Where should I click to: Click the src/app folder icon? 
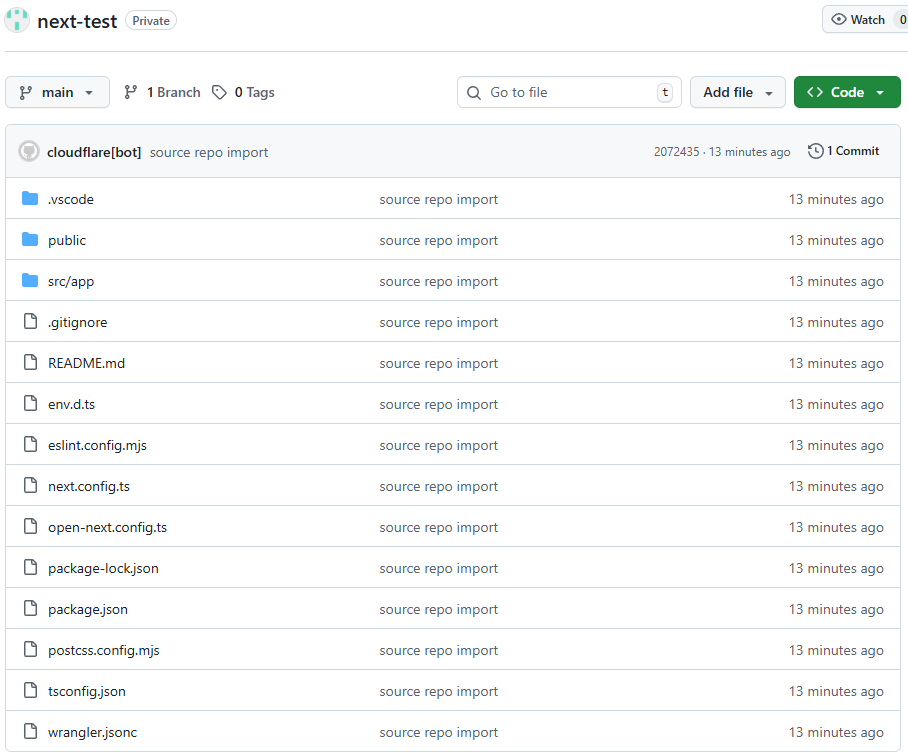30,281
